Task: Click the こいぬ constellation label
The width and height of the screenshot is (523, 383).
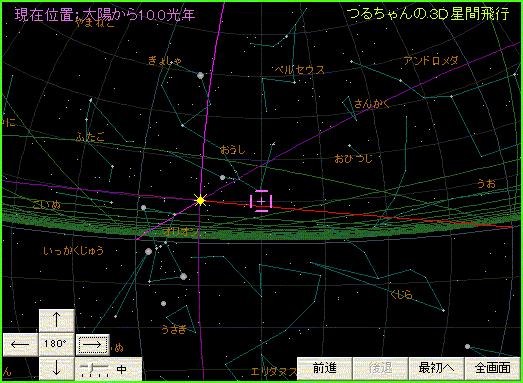Action: 47,205
